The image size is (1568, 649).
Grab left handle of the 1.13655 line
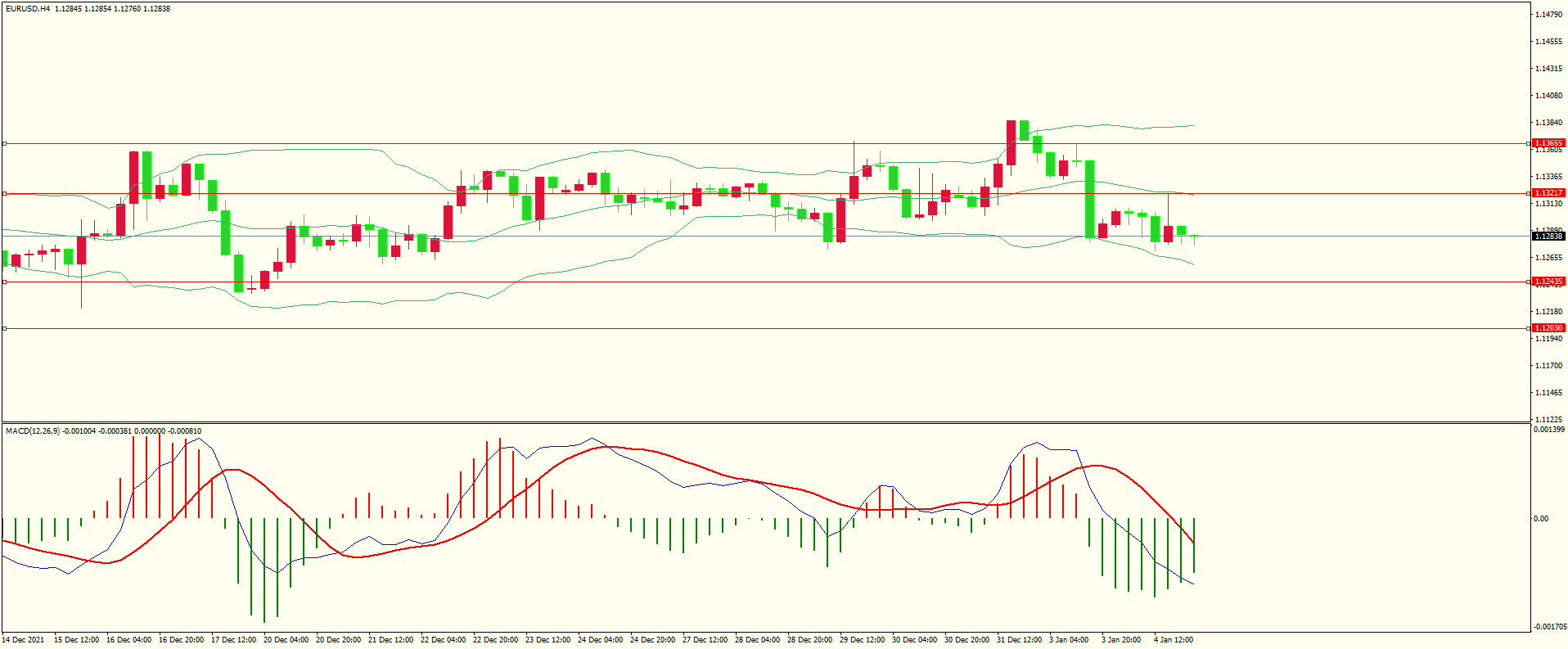(5, 143)
